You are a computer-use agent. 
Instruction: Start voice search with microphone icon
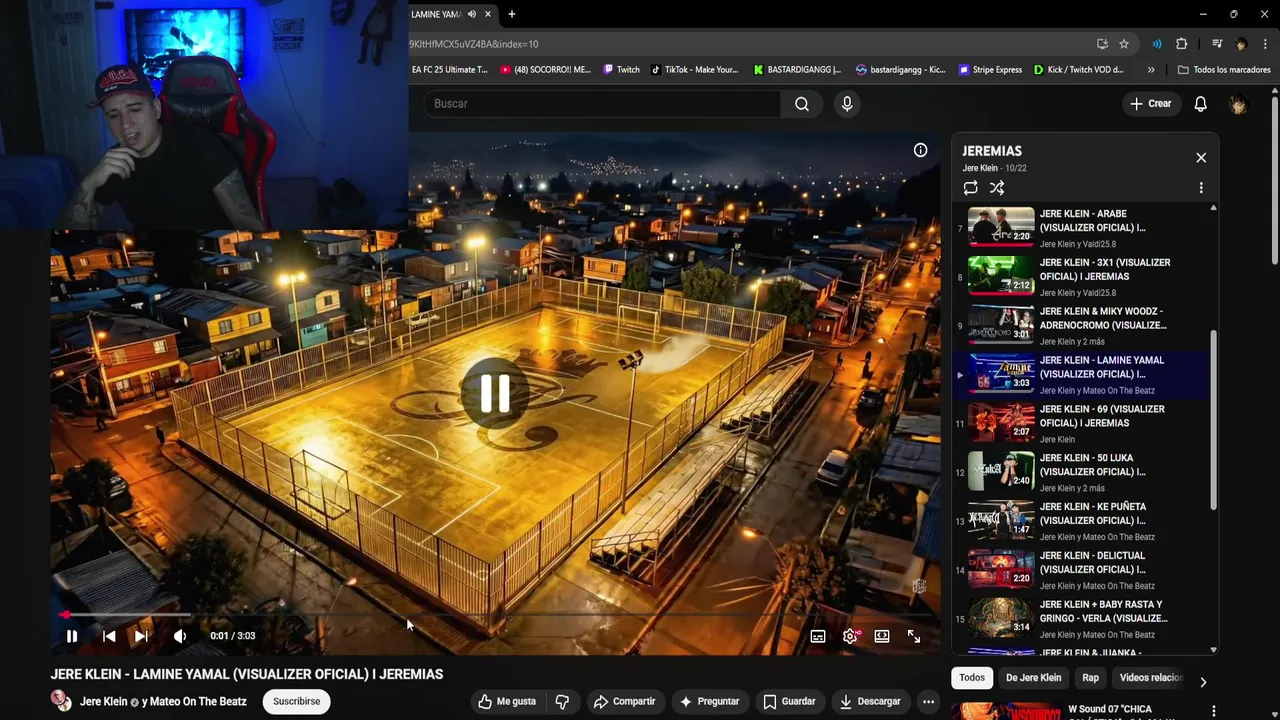coord(847,104)
